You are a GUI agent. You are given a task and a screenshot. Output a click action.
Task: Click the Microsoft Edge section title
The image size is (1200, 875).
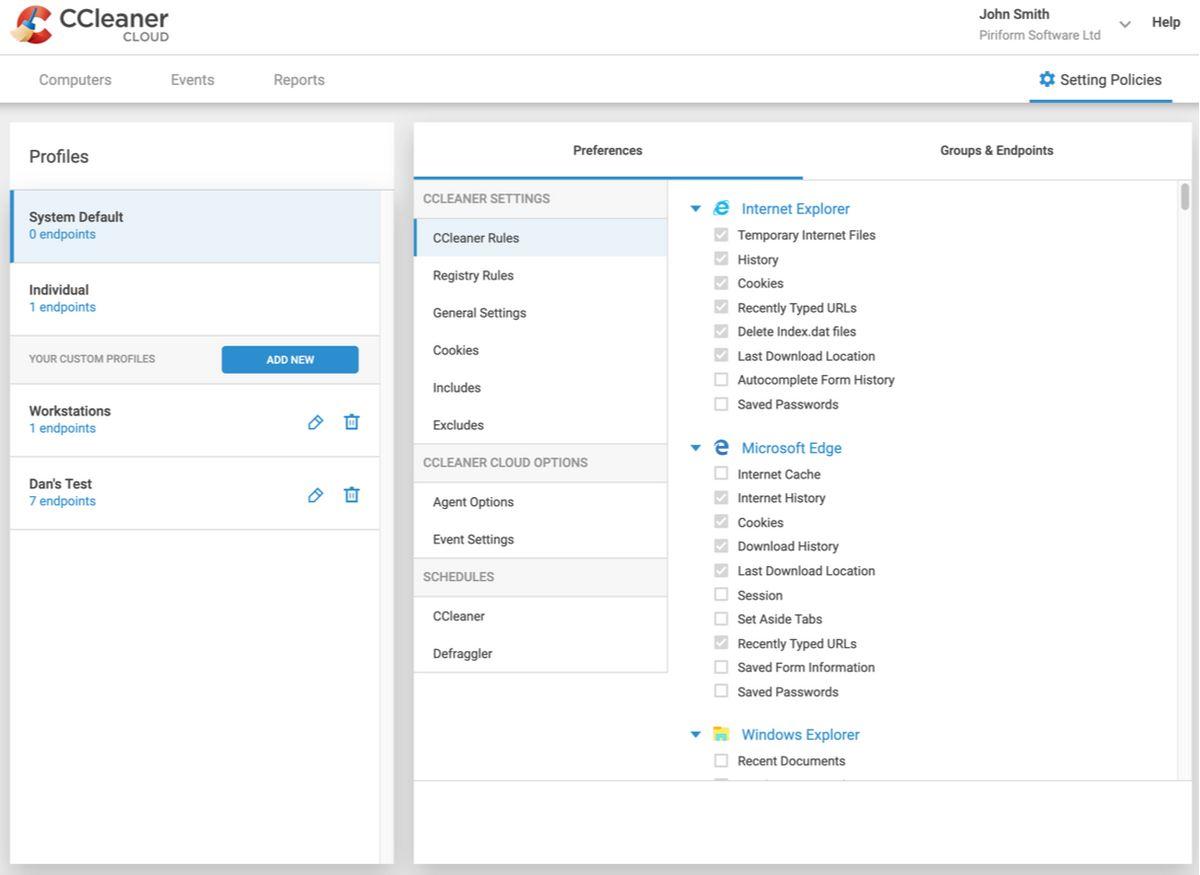[792, 448]
